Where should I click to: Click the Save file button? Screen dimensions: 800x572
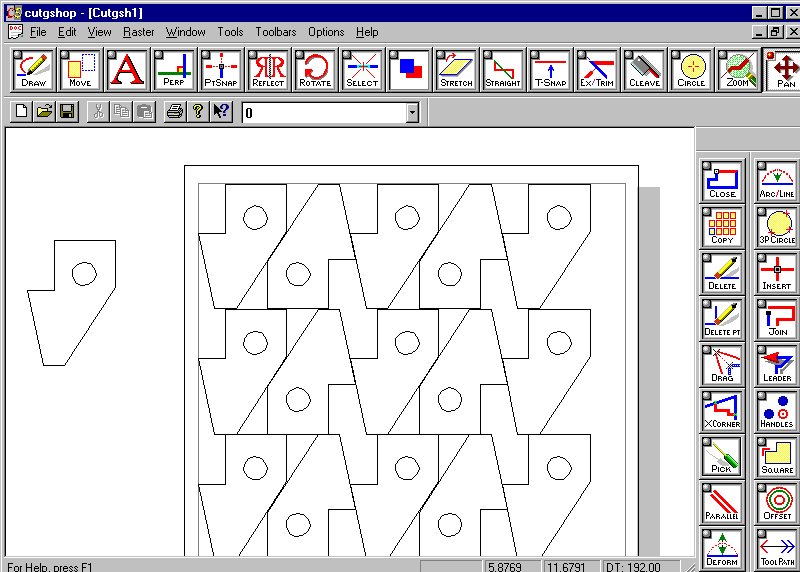point(67,112)
